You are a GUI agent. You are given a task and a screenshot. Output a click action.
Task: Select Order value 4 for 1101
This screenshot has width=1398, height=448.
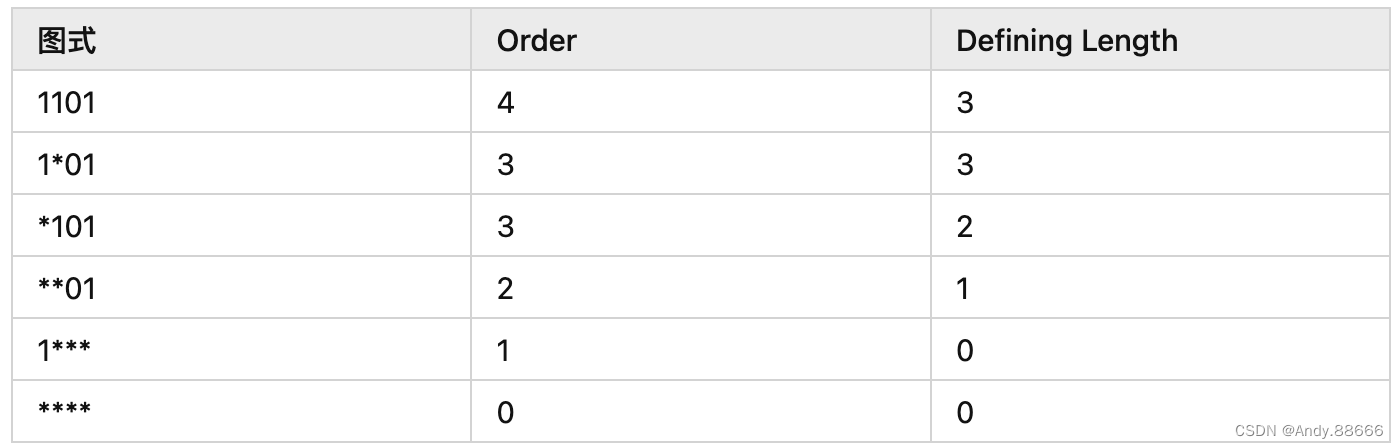[x=505, y=102]
